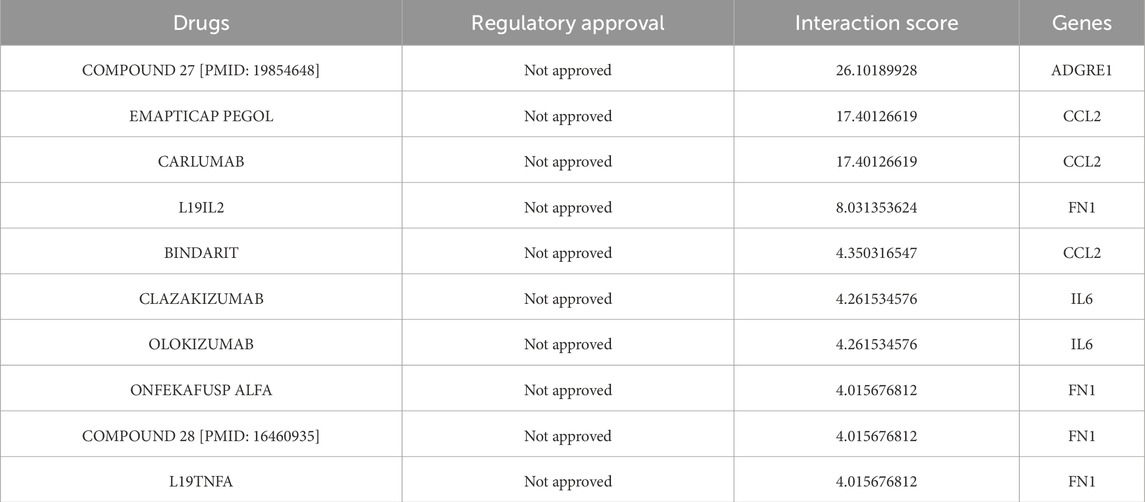Select the Interaction score column header
Screen dimensions: 1145x502
click(876, 23)
